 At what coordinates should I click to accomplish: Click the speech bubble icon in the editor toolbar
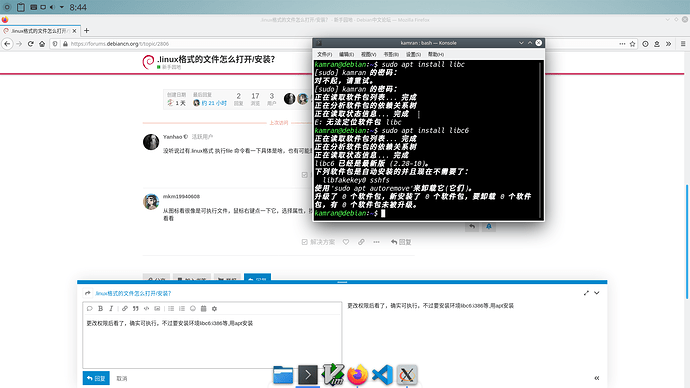pos(90,309)
